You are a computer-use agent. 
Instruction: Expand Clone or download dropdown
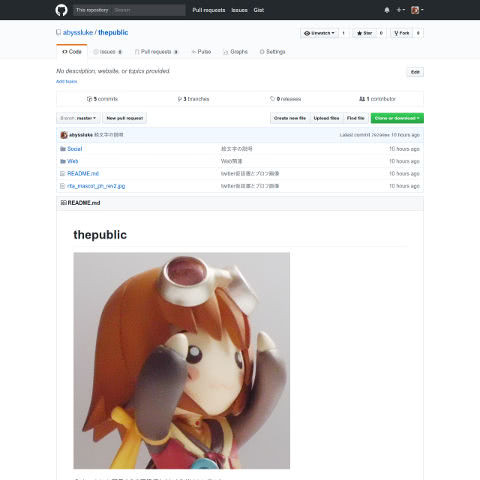click(397, 118)
